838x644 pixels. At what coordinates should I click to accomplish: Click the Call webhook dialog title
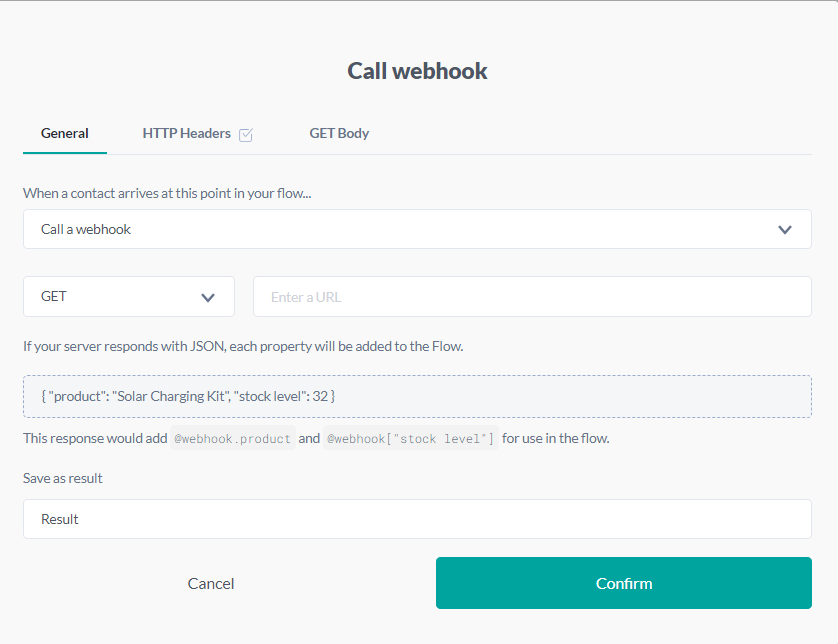418,71
